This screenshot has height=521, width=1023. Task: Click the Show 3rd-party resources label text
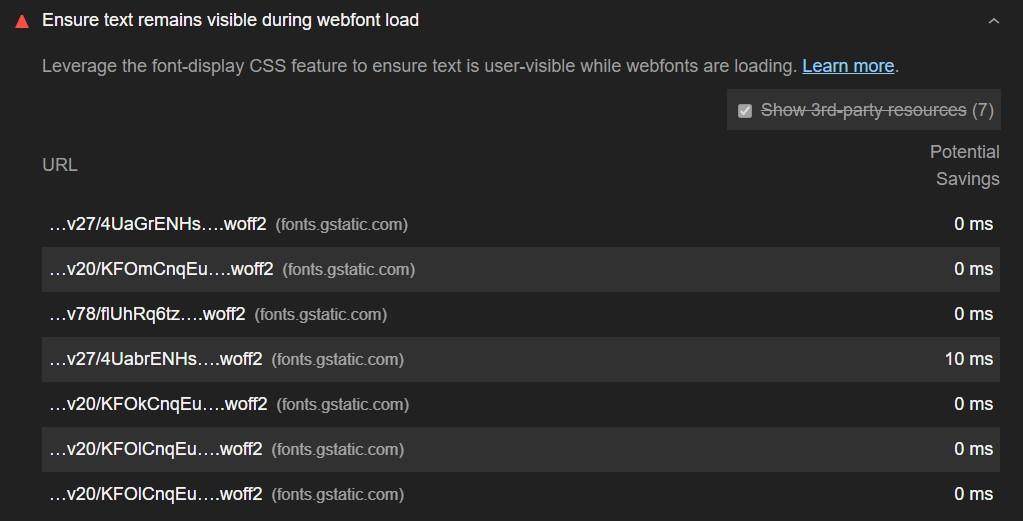coord(863,110)
